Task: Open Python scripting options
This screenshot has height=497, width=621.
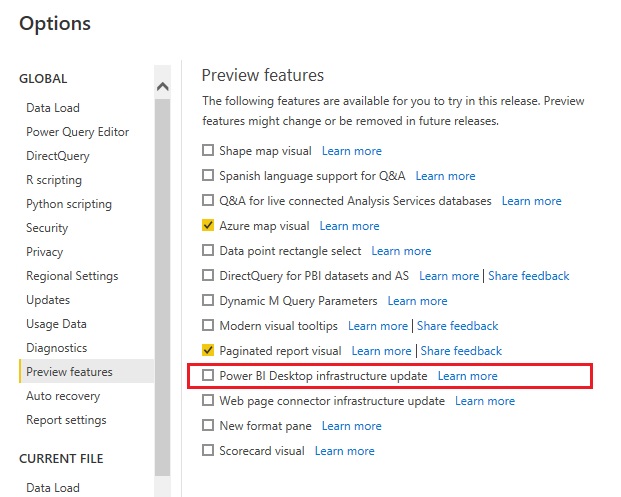Action: pyautogui.click(x=69, y=204)
